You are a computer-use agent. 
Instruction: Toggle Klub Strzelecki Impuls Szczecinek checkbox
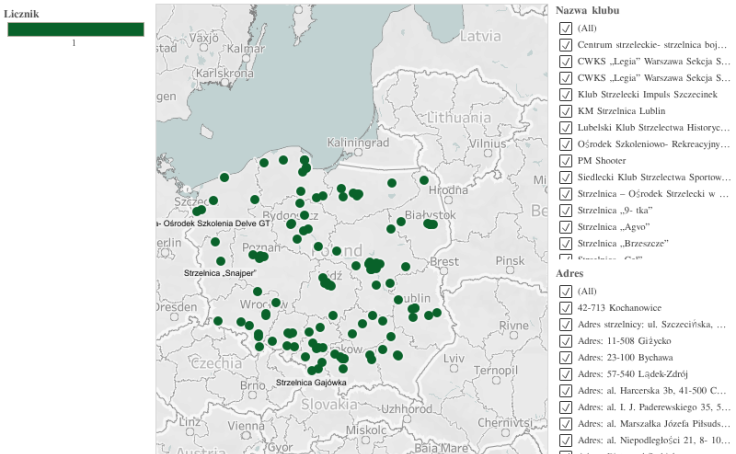[x=566, y=94]
